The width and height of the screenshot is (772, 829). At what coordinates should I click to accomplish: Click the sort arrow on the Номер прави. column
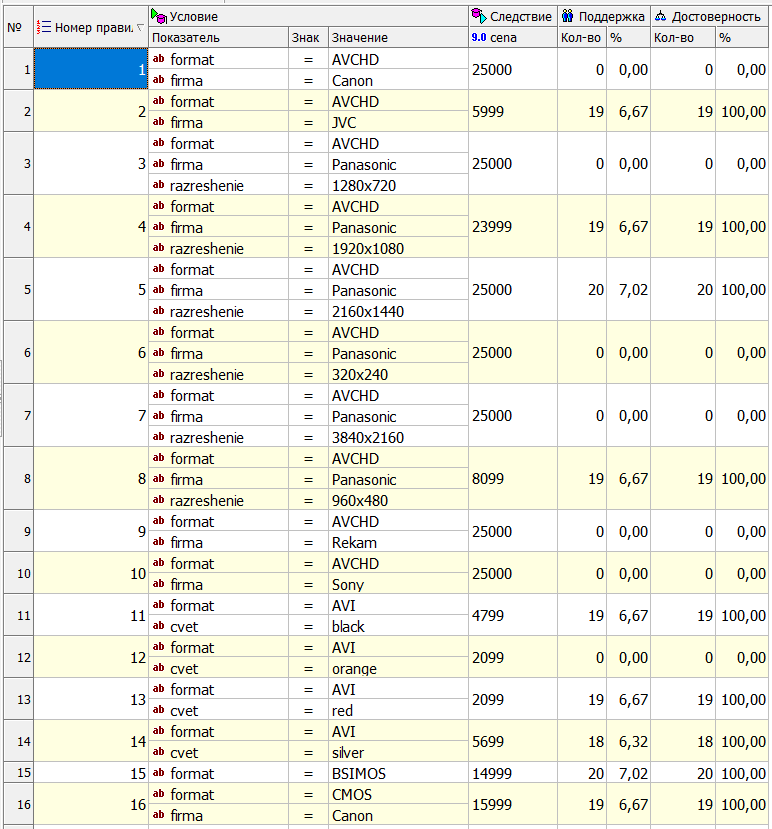pos(140,27)
